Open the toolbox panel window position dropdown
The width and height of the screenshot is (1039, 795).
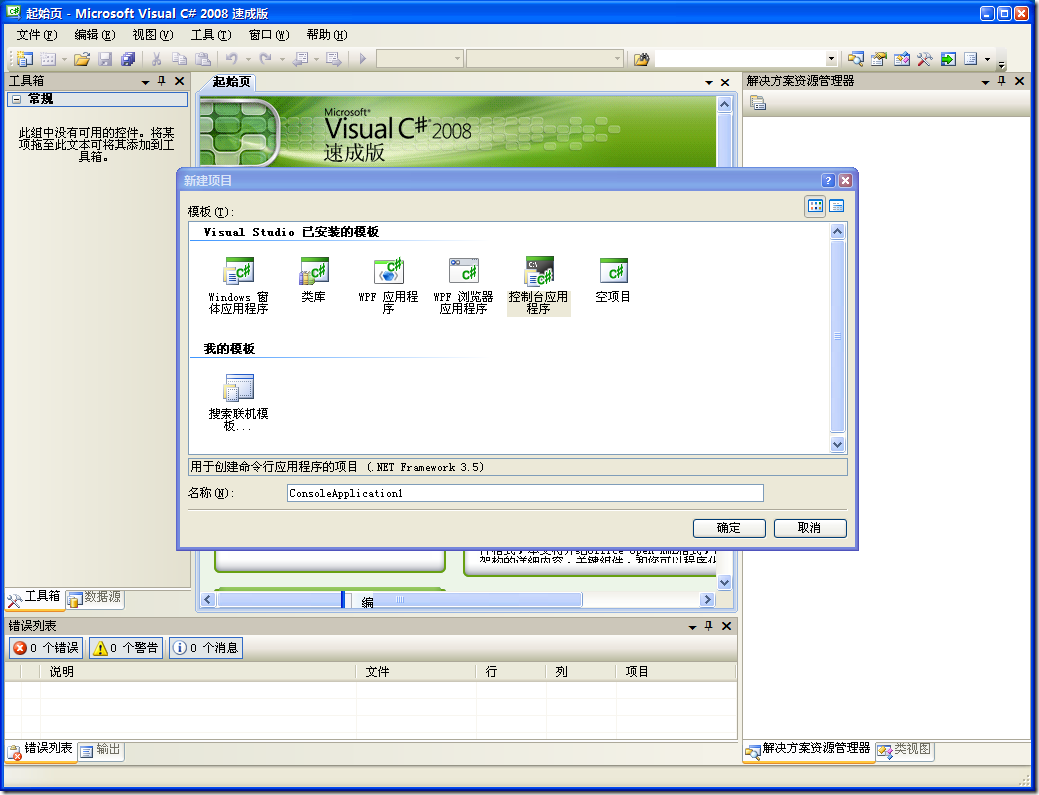pyautogui.click(x=145, y=81)
